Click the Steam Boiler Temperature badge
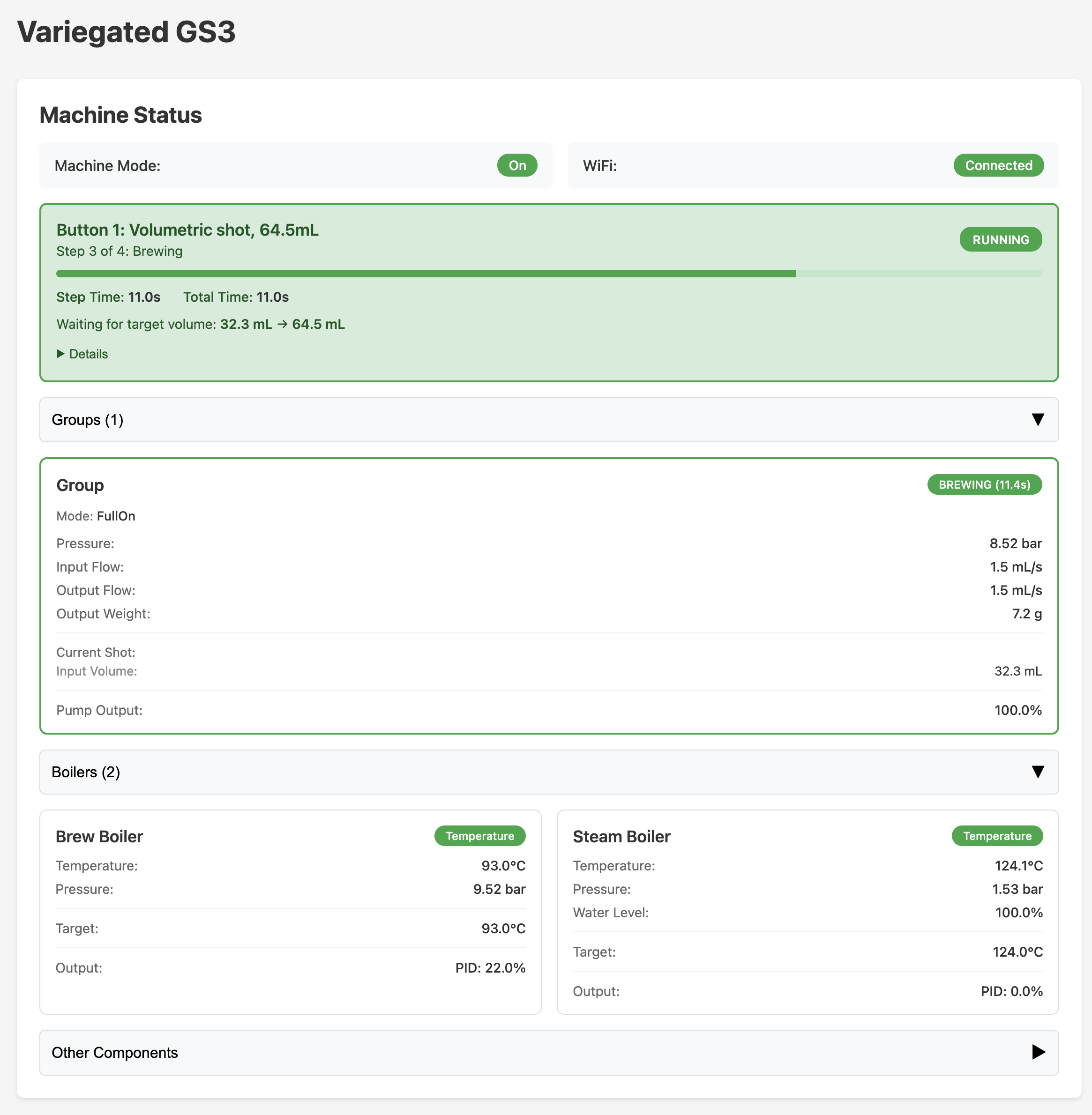The width and height of the screenshot is (1092, 1115). [997, 836]
